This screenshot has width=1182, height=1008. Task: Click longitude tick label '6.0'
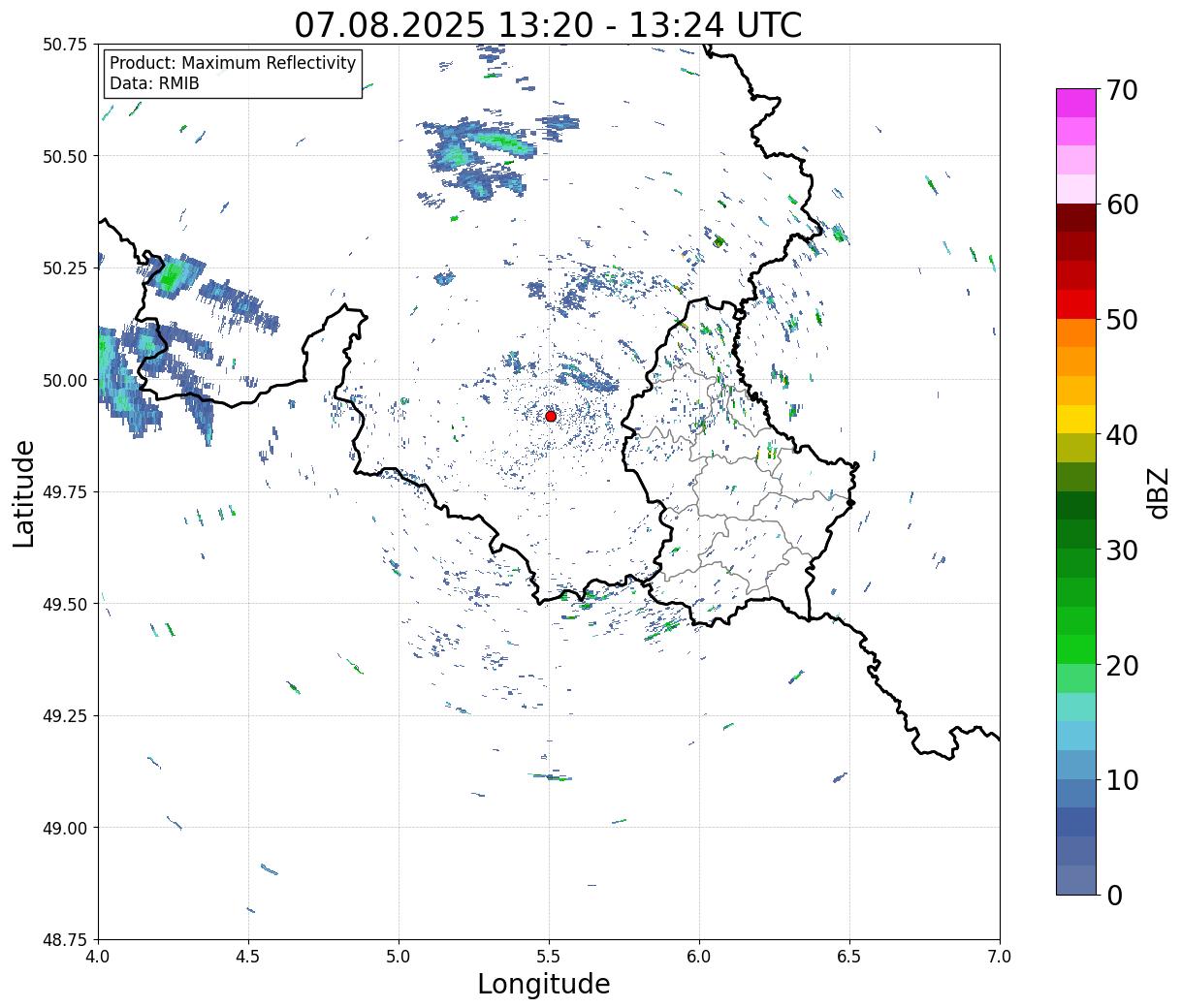pyautogui.click(x=699, y=957)
